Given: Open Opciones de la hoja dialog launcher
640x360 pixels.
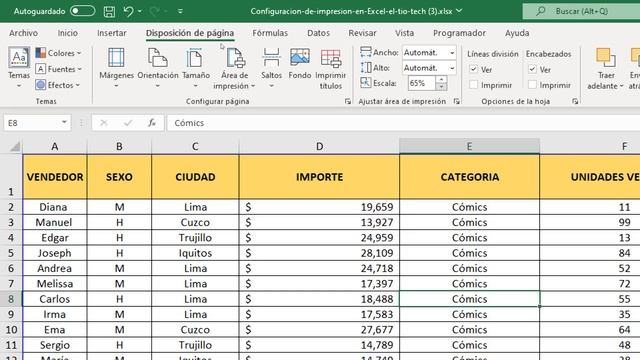Looking at the screenshot, I should point(575,101).
